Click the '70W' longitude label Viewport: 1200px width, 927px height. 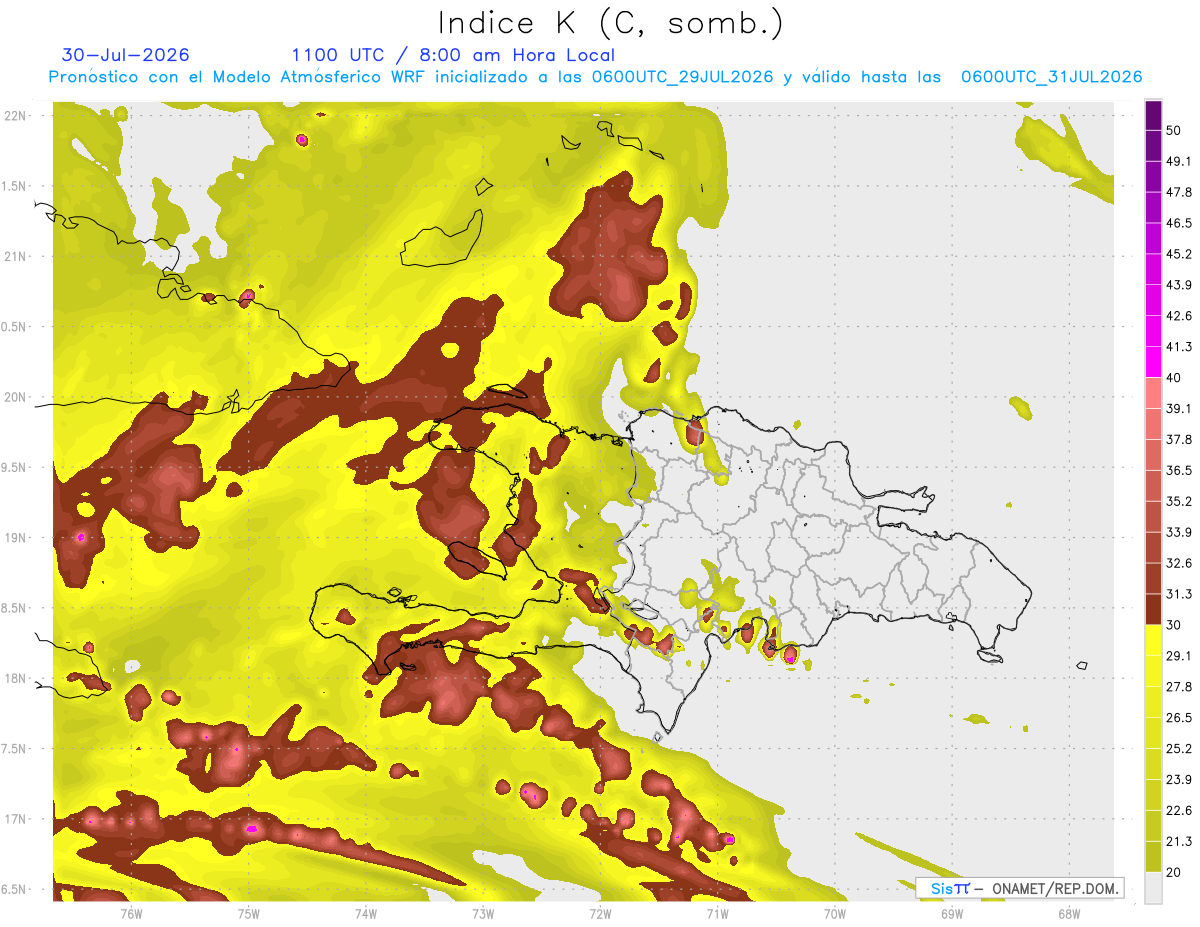pyautogui.click(x=835, y=912)
